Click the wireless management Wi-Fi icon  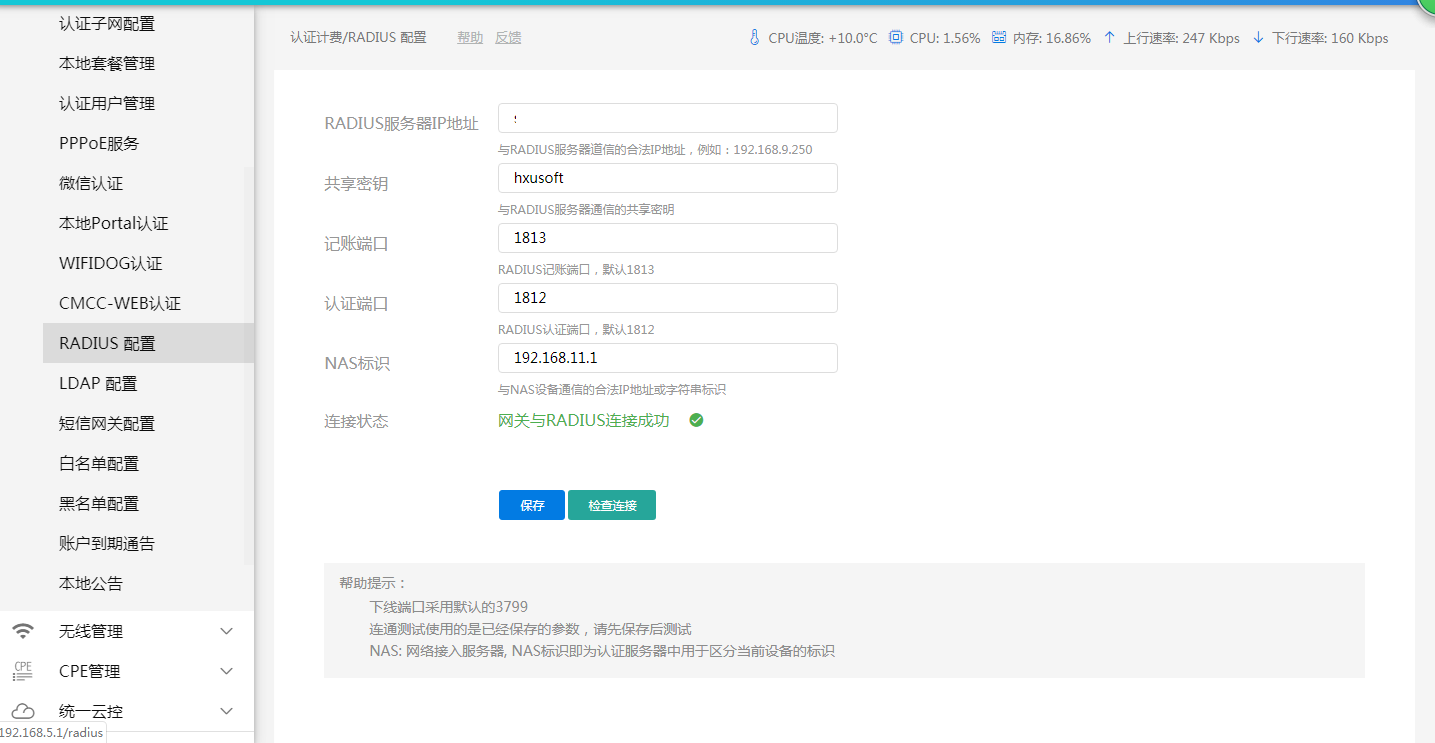(22, 631)
